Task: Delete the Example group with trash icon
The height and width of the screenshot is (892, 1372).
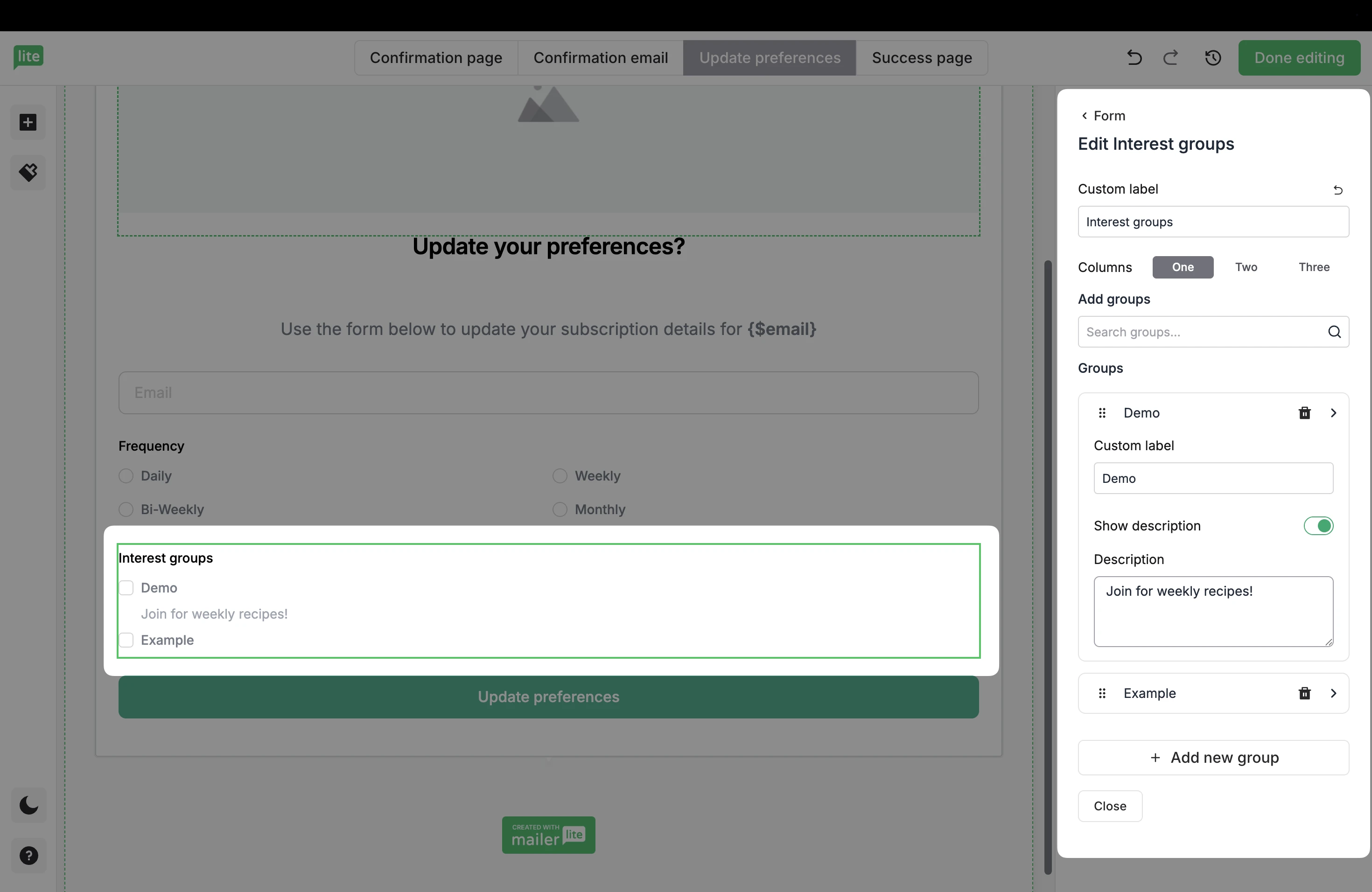Action: click(x=1304, y=693)
